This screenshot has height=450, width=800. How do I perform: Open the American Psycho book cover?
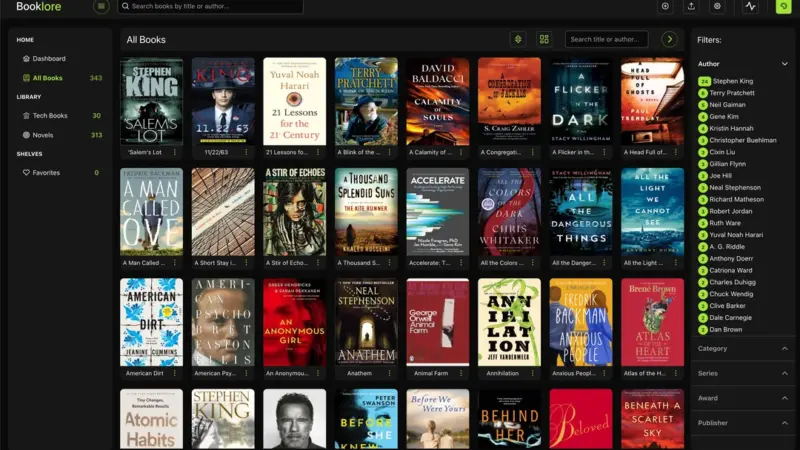click(223, 322)
